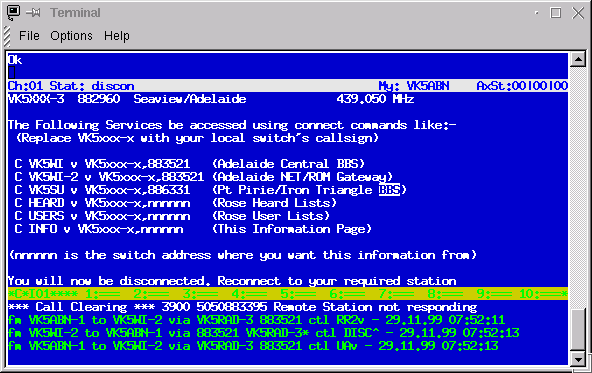Click channel '10:===' in yellow bar
This screenshot has height=373, width=592.
(540, 294)
